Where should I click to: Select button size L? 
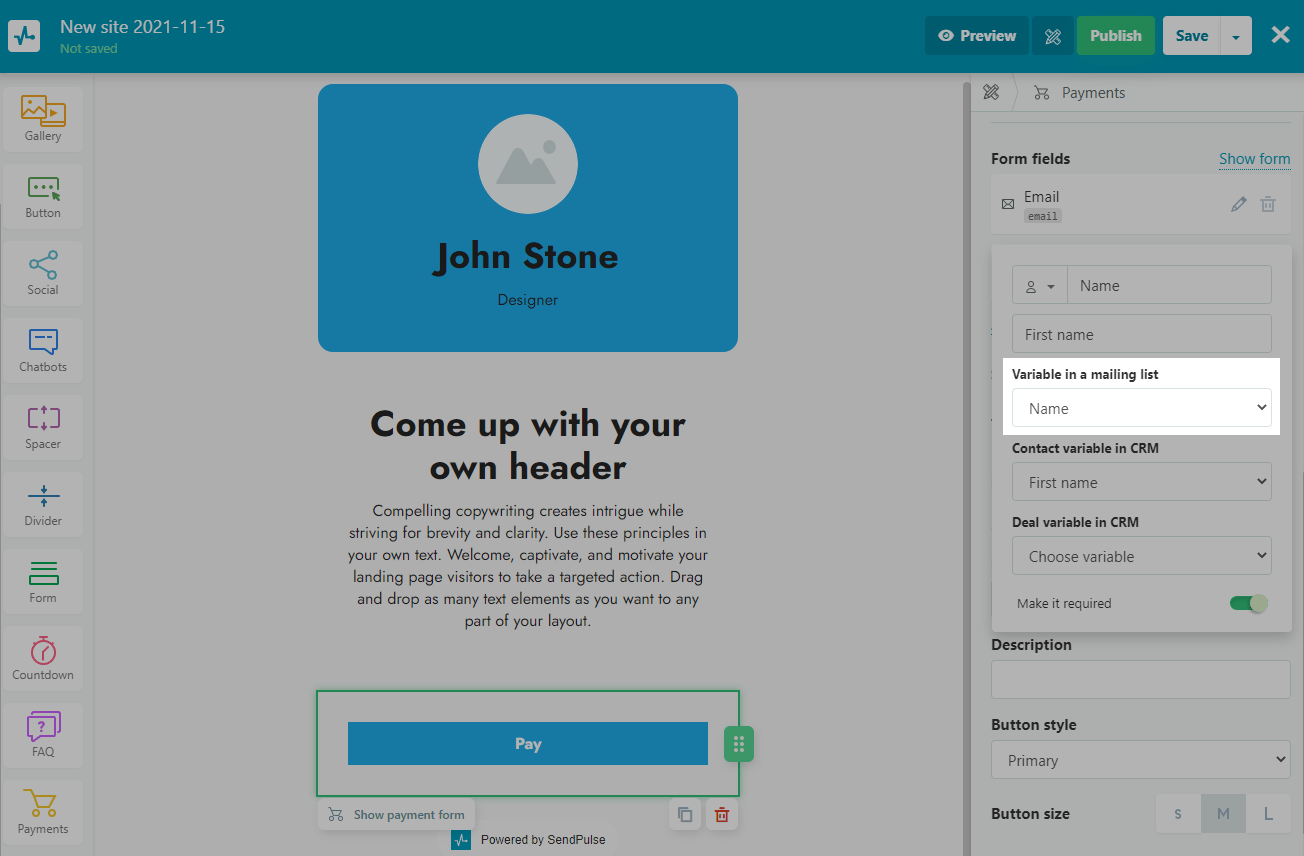[x=1268, y=814]
